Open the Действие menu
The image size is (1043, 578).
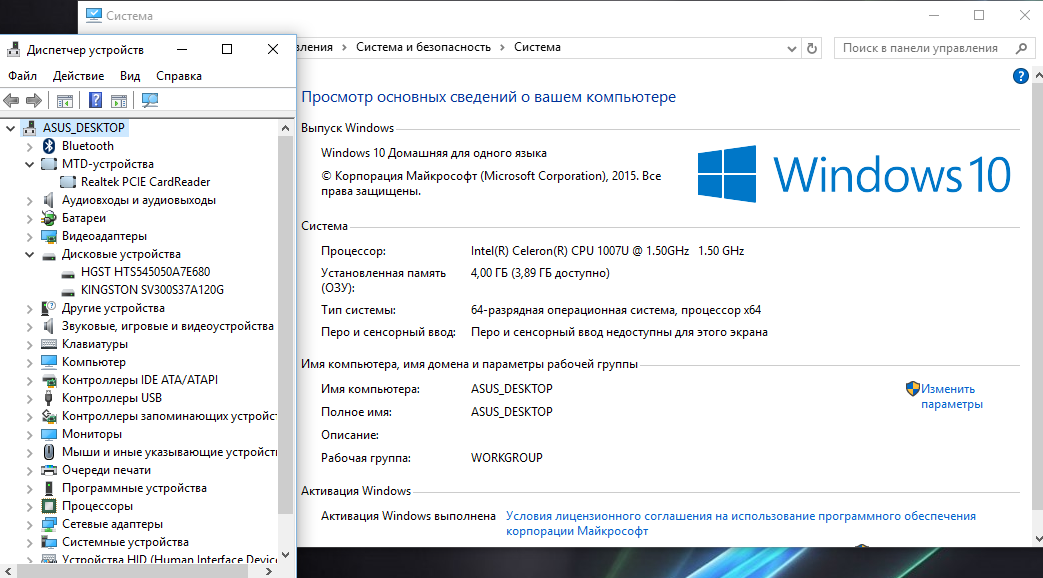(78, 76)
